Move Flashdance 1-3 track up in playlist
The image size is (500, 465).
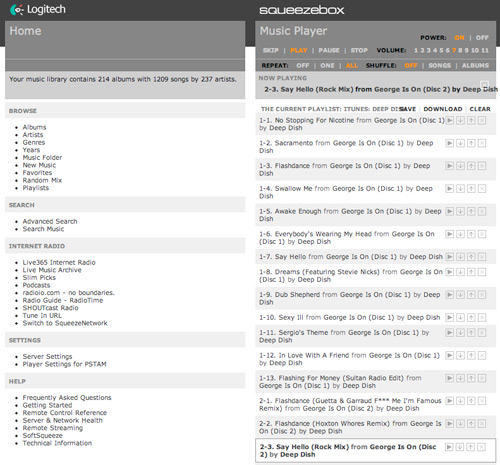pos(471,166)
